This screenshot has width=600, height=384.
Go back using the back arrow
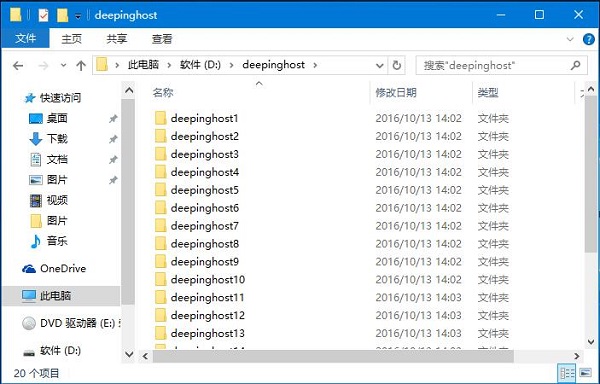pos(18,66)
